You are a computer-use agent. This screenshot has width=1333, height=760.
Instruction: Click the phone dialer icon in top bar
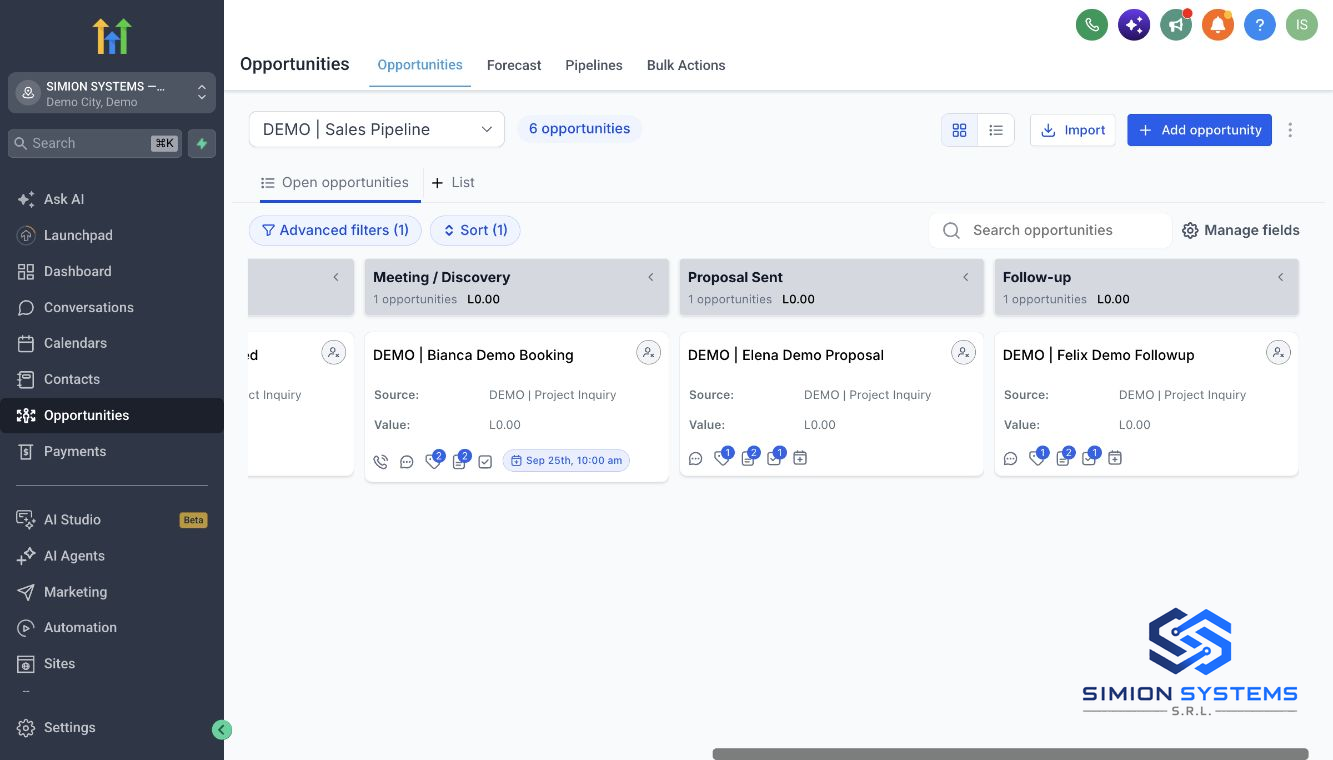tap(1092, 25)
